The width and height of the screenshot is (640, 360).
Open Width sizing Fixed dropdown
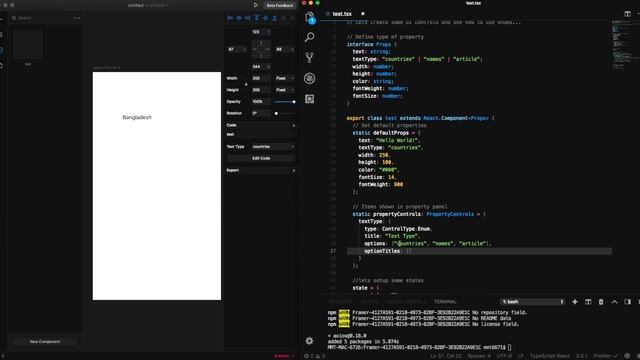point(284,78)
